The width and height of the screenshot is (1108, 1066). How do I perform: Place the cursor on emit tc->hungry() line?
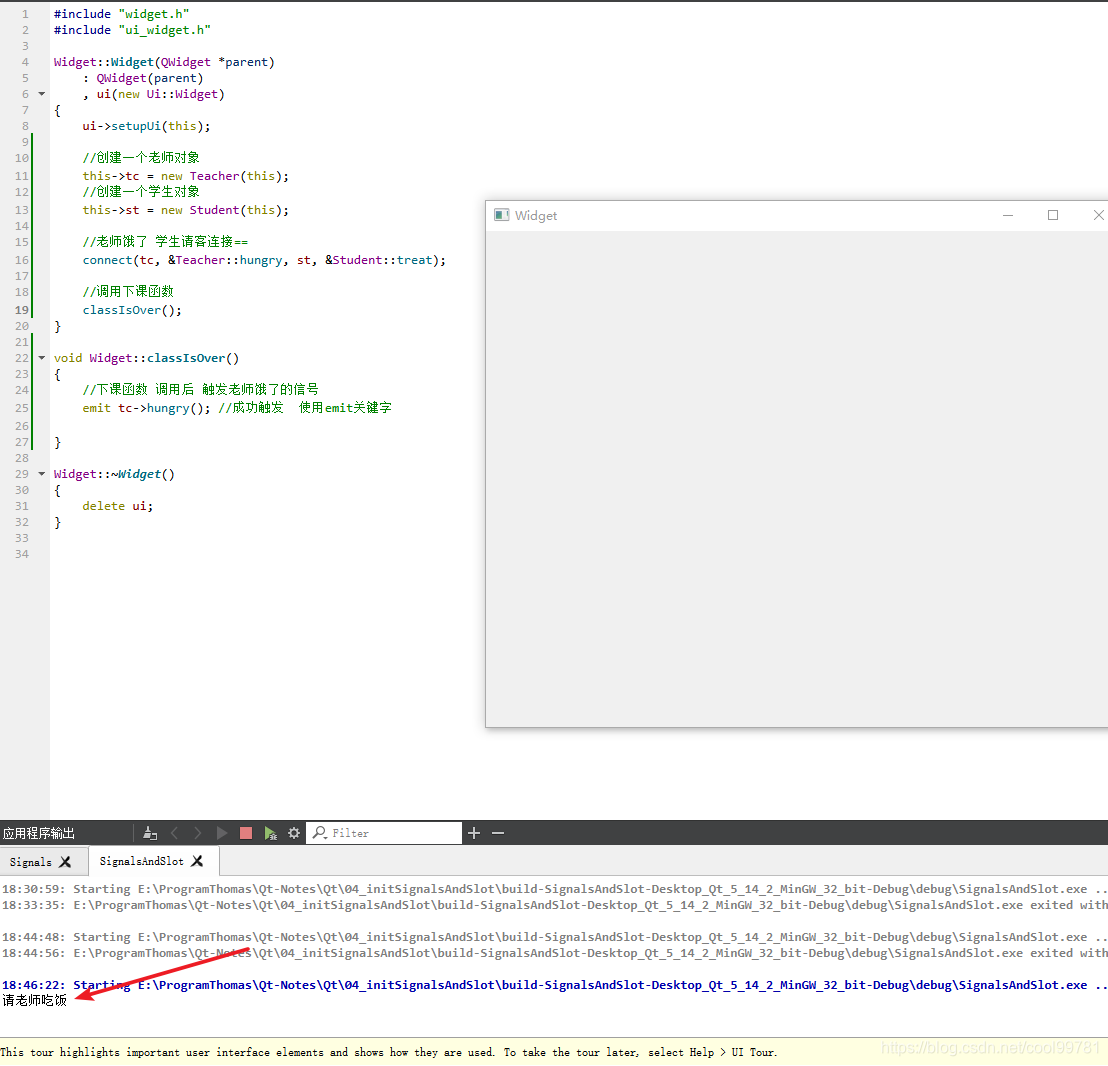[237, 408]
